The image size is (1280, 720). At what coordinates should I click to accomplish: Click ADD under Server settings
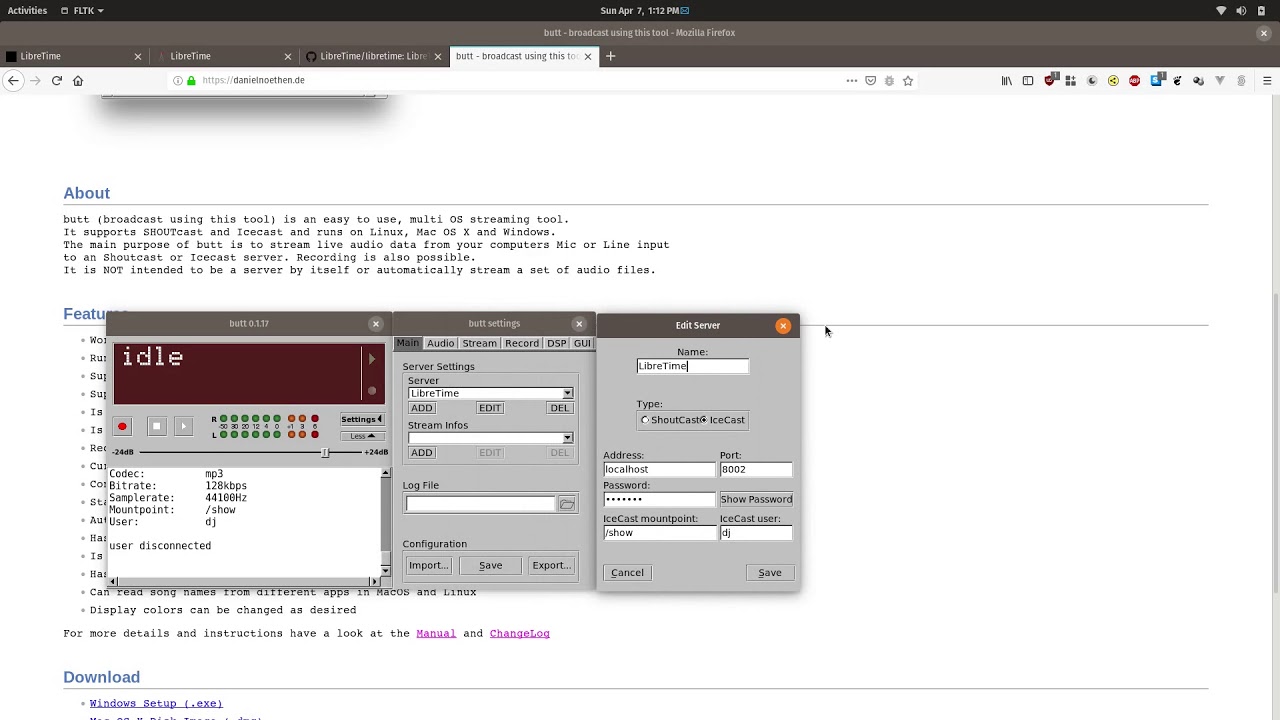coord(421,408)
